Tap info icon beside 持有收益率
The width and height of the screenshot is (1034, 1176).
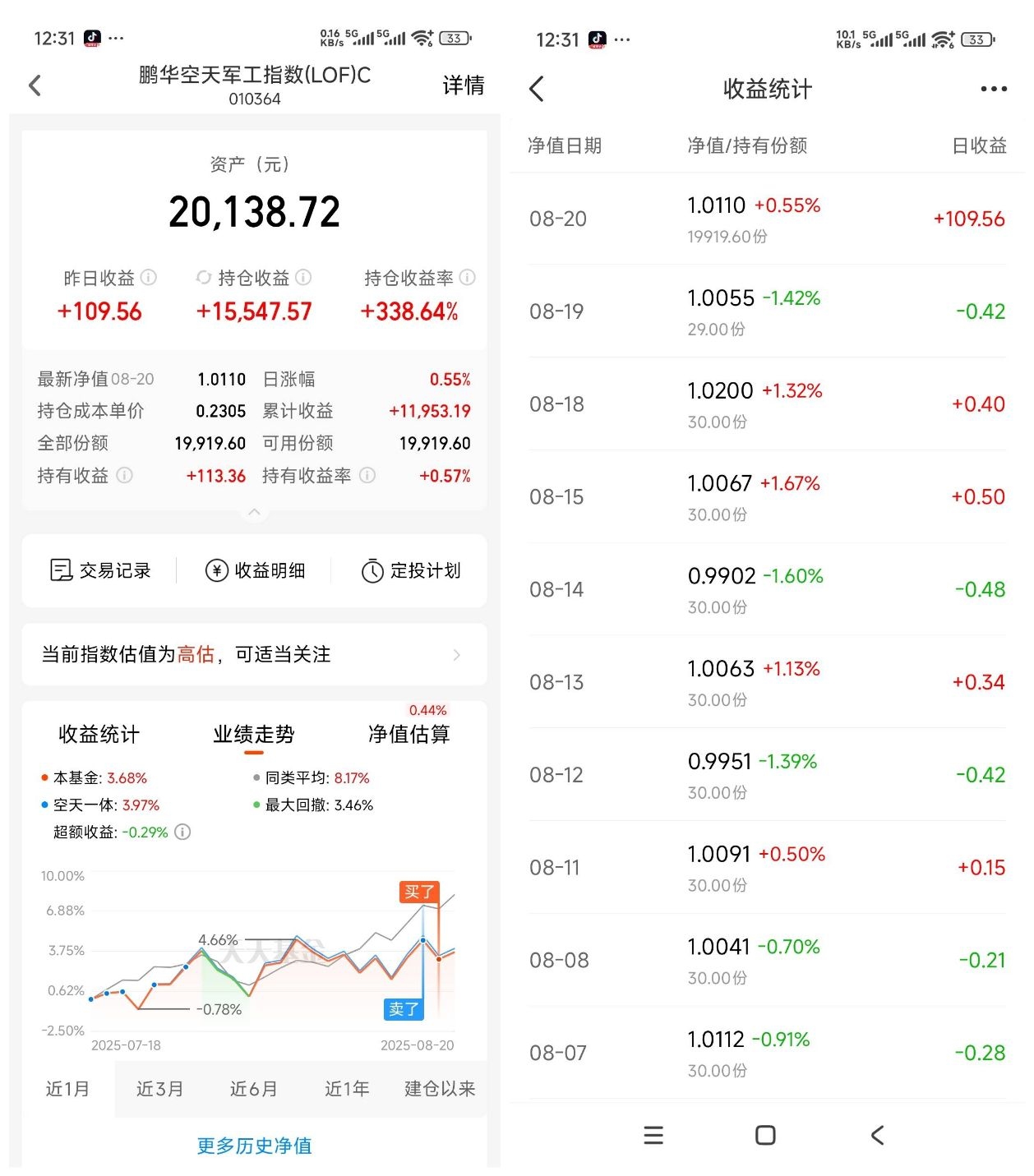[368, 475]
